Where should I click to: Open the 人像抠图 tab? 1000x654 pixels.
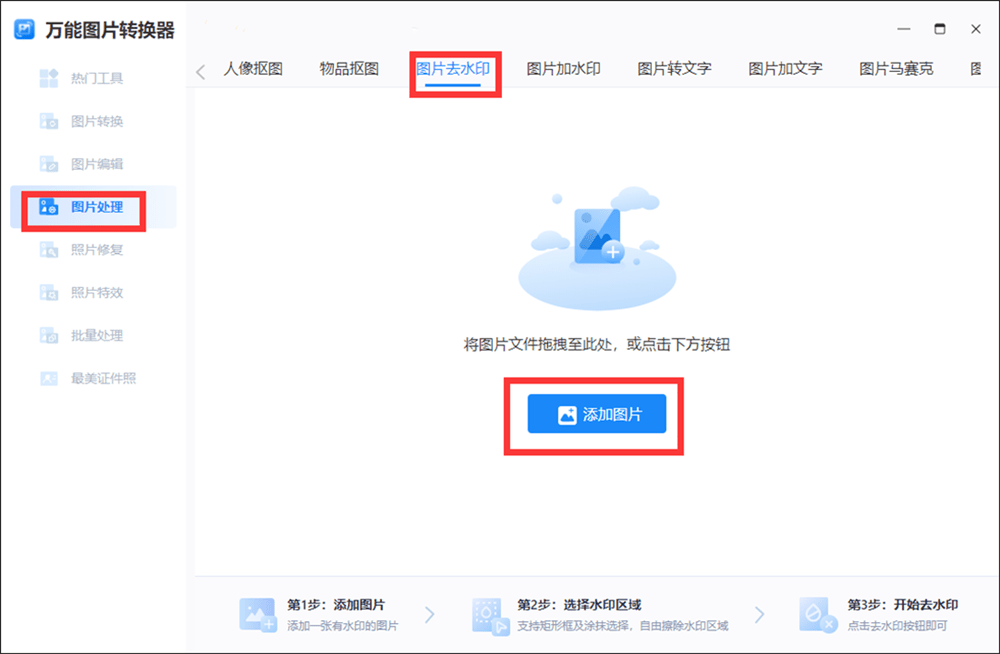click(253, 69)
